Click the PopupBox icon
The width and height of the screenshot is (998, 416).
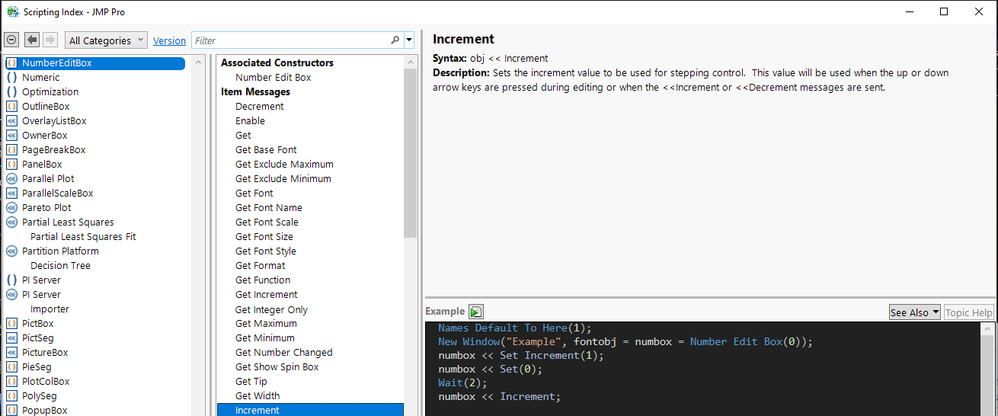11,410
